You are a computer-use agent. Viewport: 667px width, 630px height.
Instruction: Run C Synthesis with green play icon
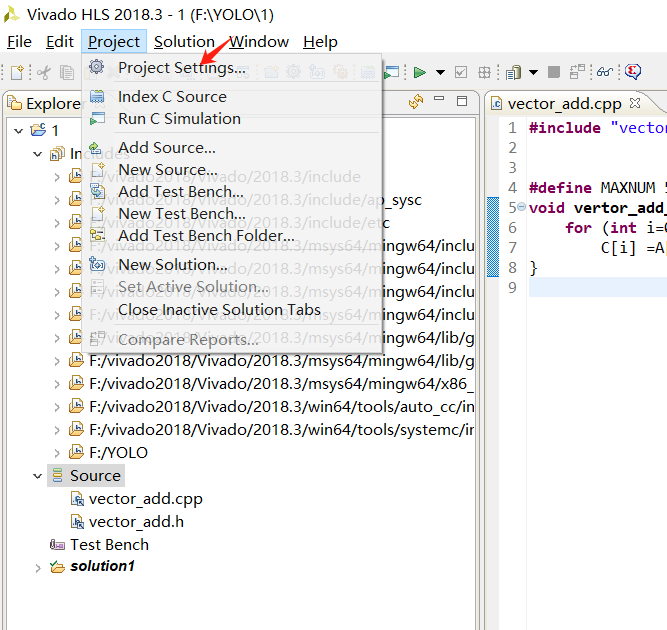[x=419, y=72]
